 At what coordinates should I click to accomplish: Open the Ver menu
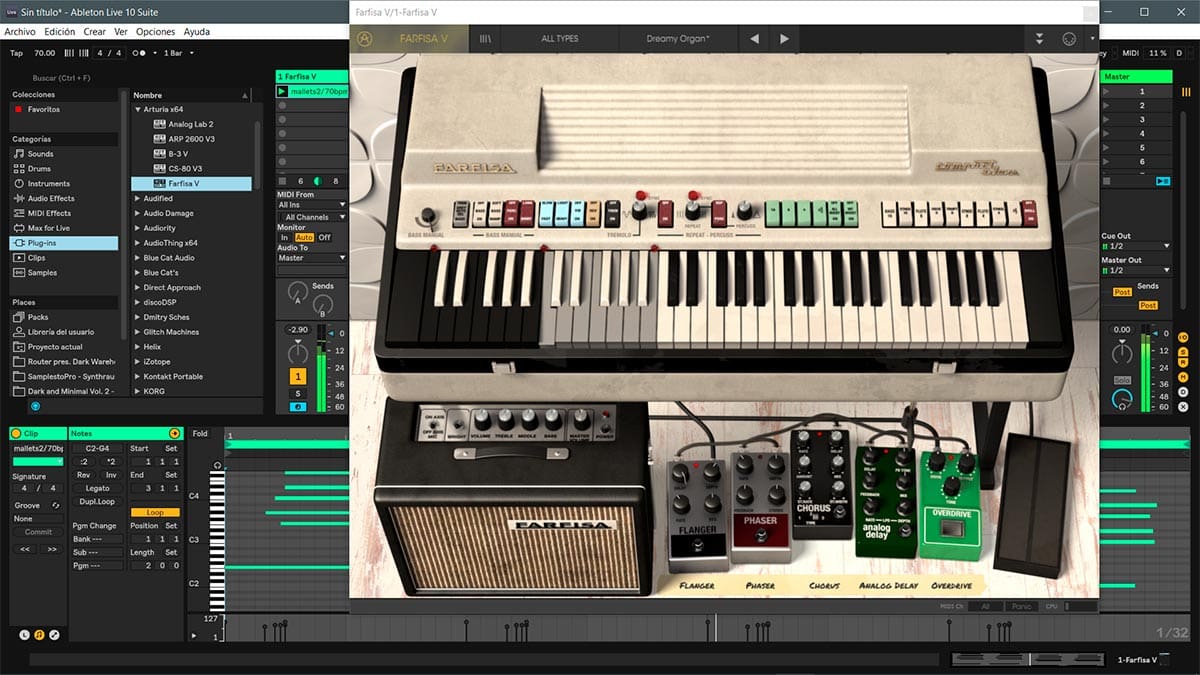(121, 32)
